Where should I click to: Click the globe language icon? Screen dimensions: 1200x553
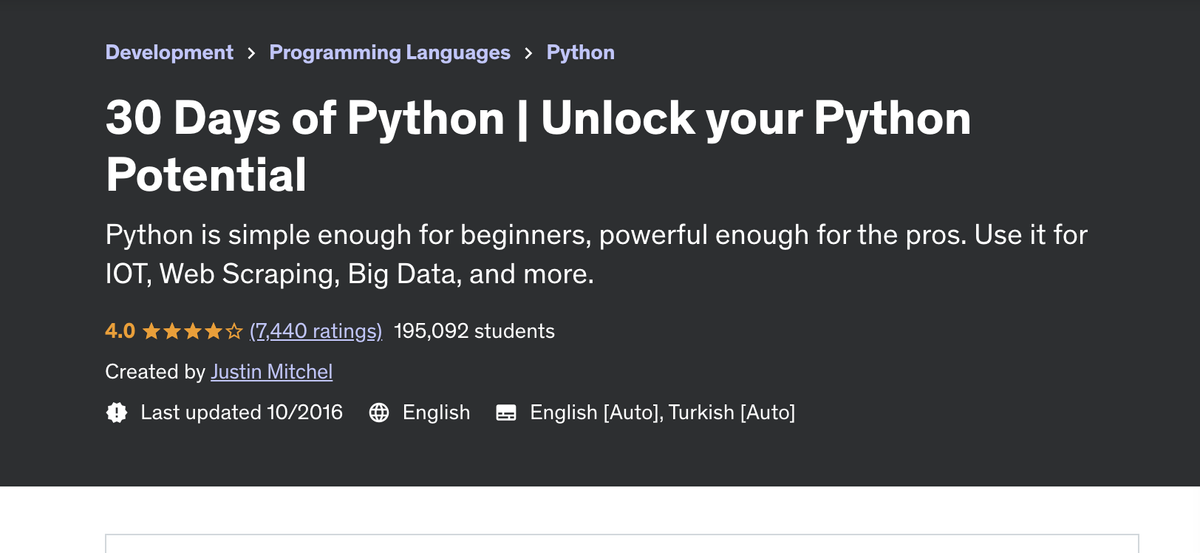coord(379,412)
